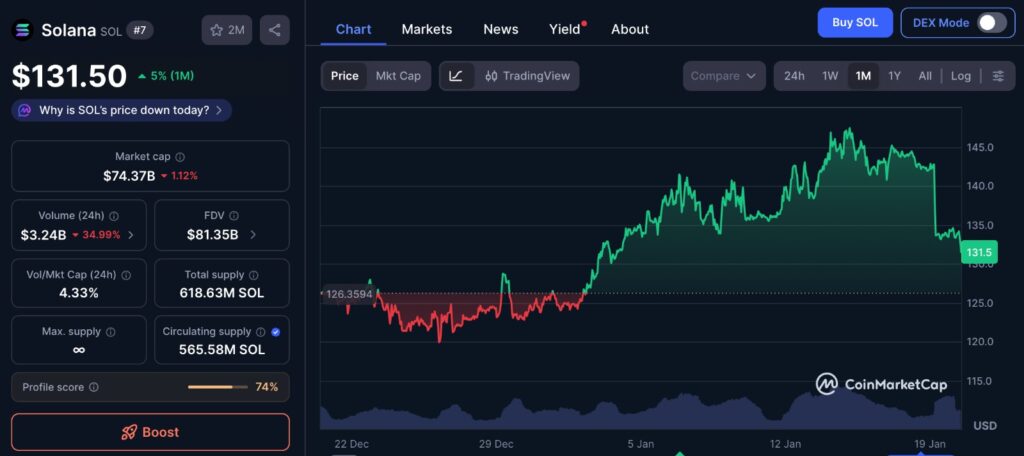1024x456 pixels.
Task: Toggle the DEX Mode switch
Action: coord(991,23)
